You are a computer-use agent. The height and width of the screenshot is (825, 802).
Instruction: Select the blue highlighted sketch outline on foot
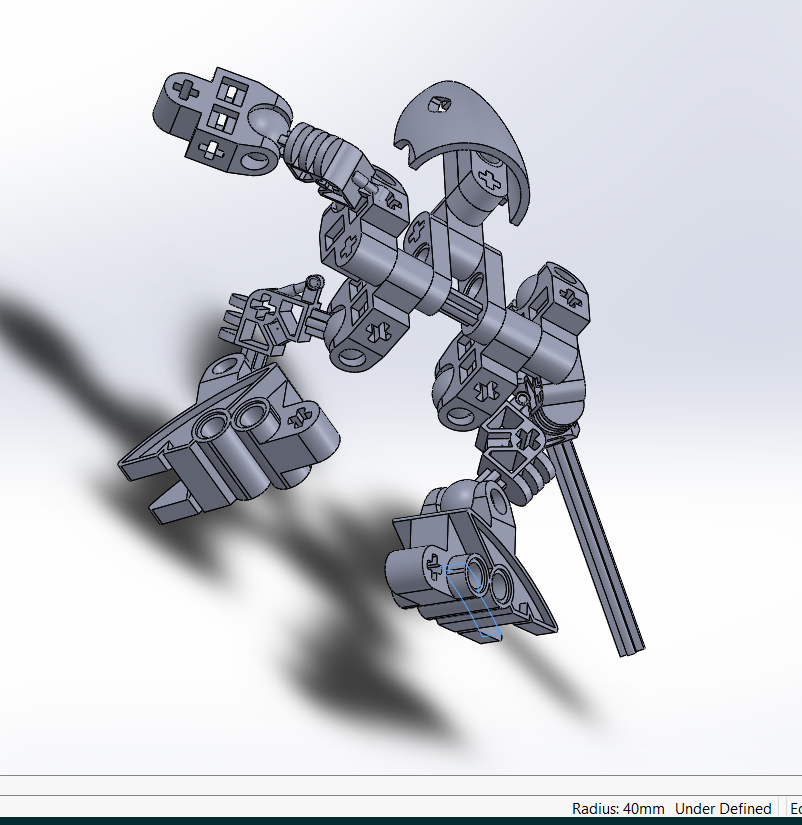point(473,600)
